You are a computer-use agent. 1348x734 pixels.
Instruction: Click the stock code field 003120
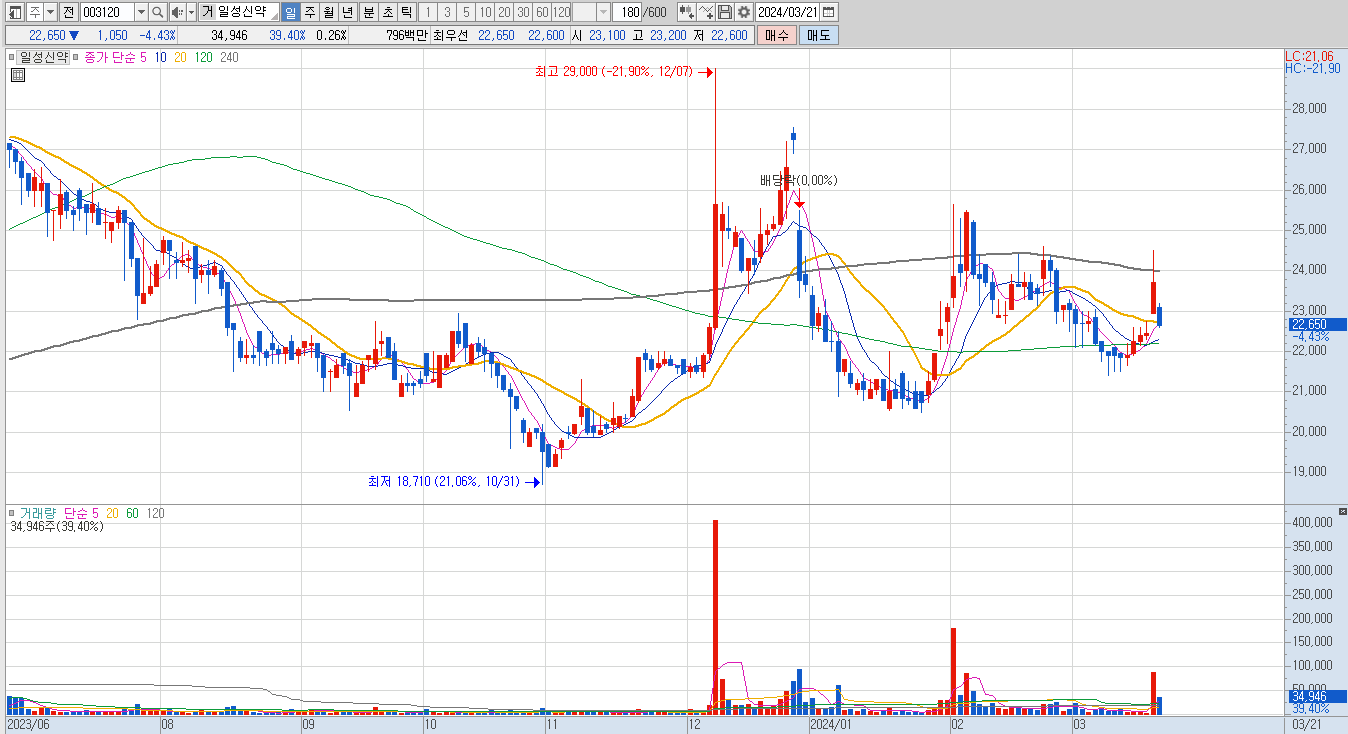[x=107, y=12]
